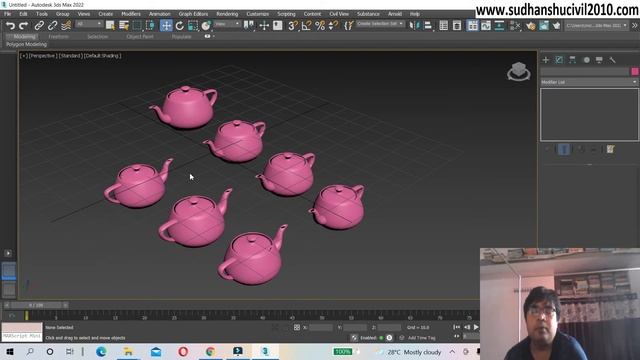Open Graph Editors menu
Viewport: 640px width, 360px height.
click(x=193, y=14)
